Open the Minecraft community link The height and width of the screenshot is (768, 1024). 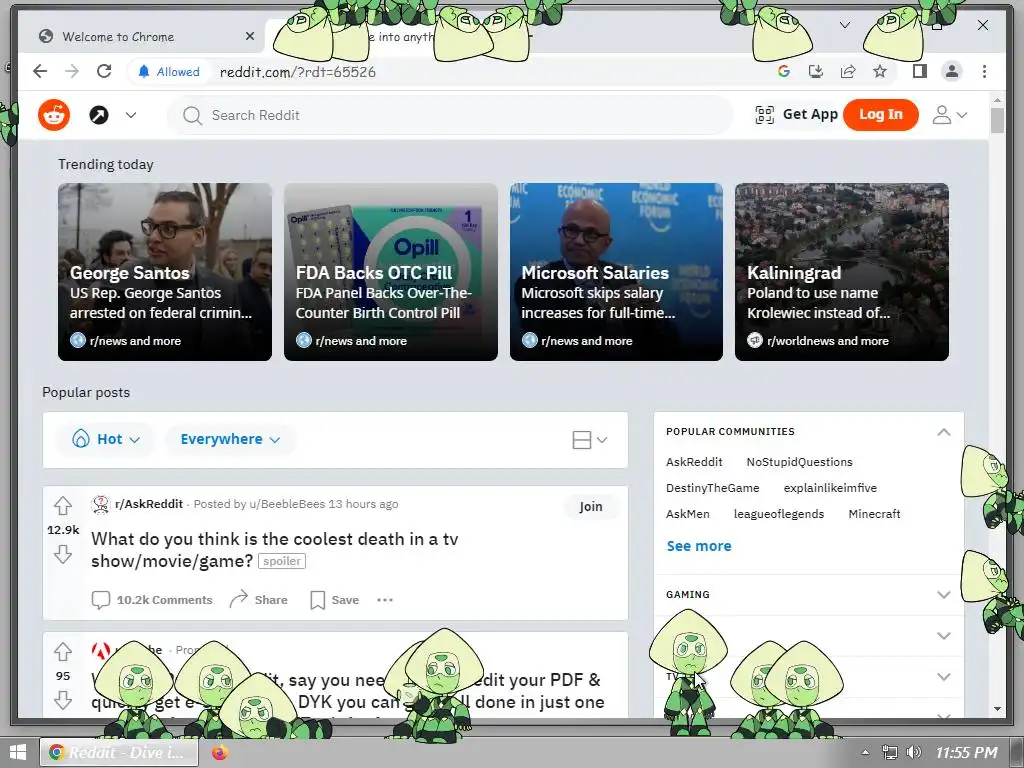874,514
